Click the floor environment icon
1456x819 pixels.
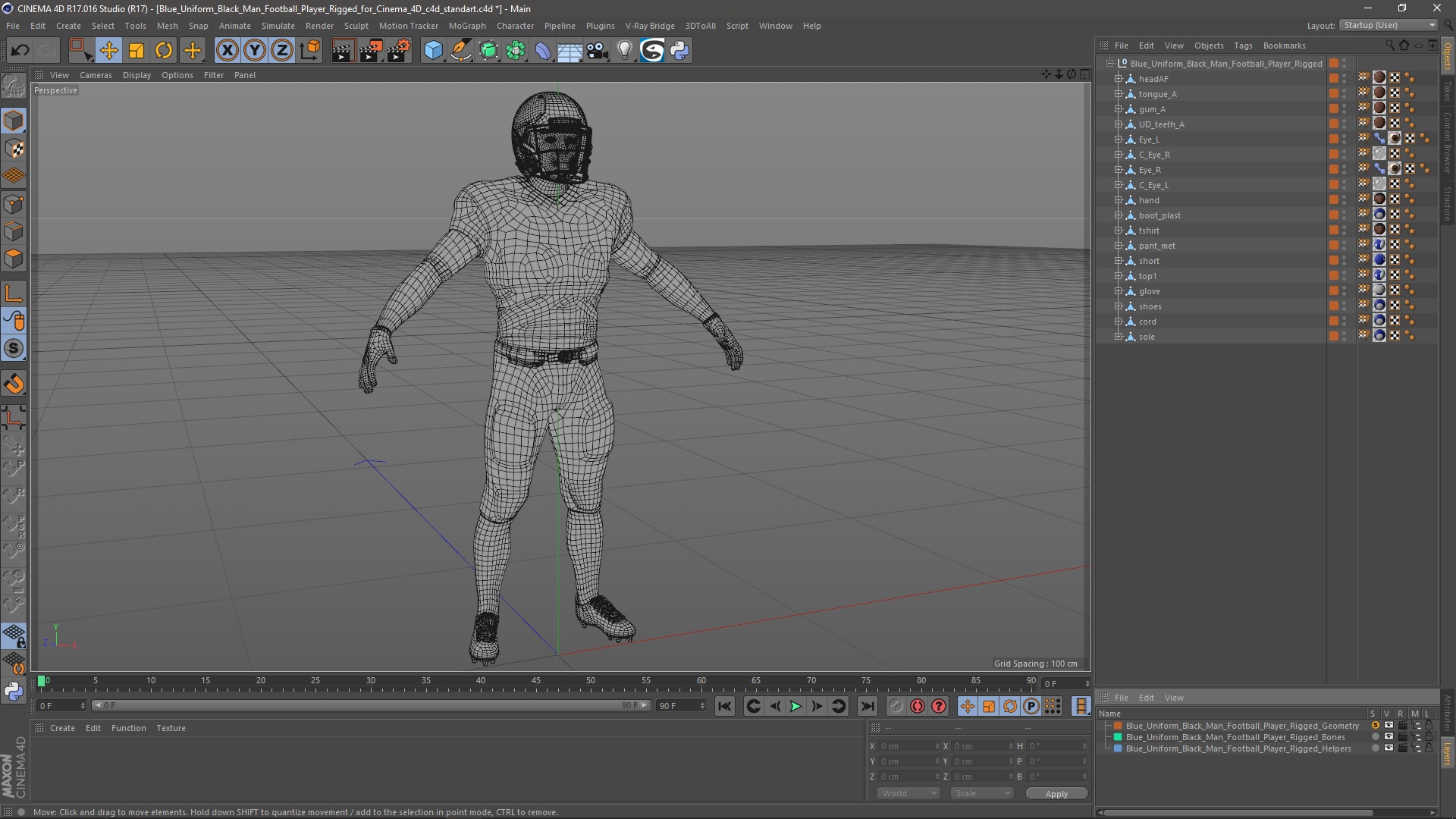pyautogui.click(x=570, y=51)
